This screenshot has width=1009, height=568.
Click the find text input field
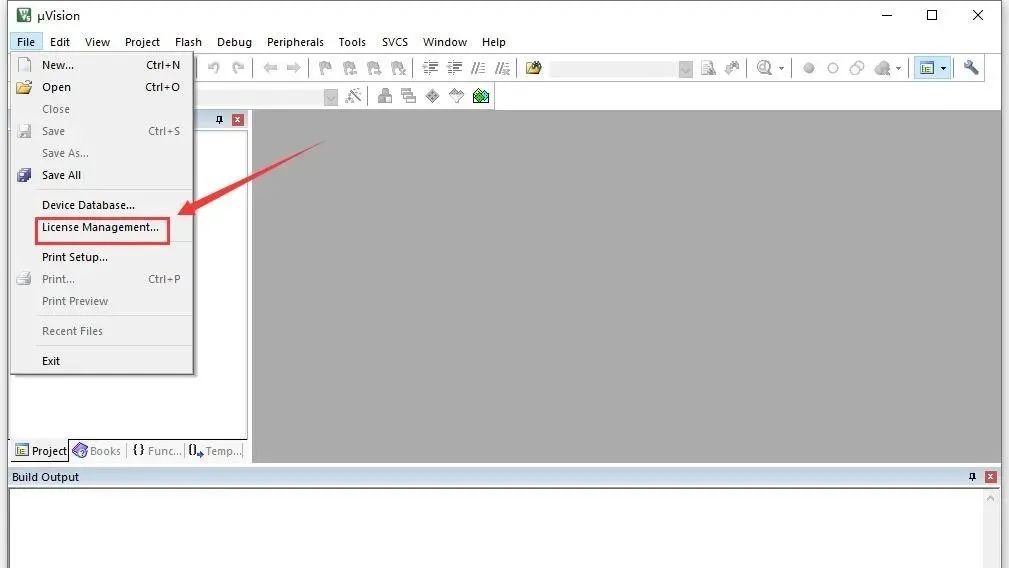pyautogui.click(x=614, y=69)
